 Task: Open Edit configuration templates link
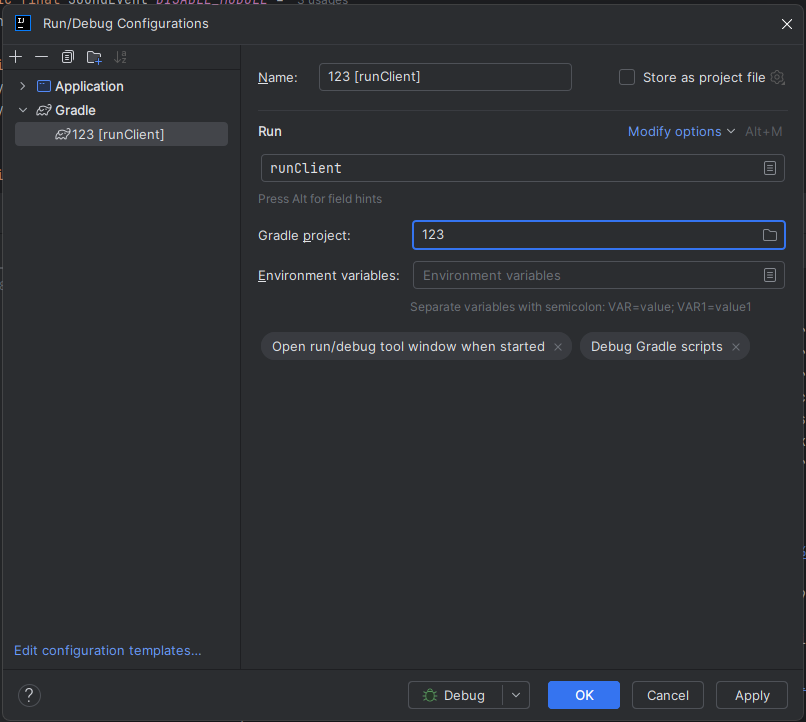pyautogui.click(x=107, y=651)
